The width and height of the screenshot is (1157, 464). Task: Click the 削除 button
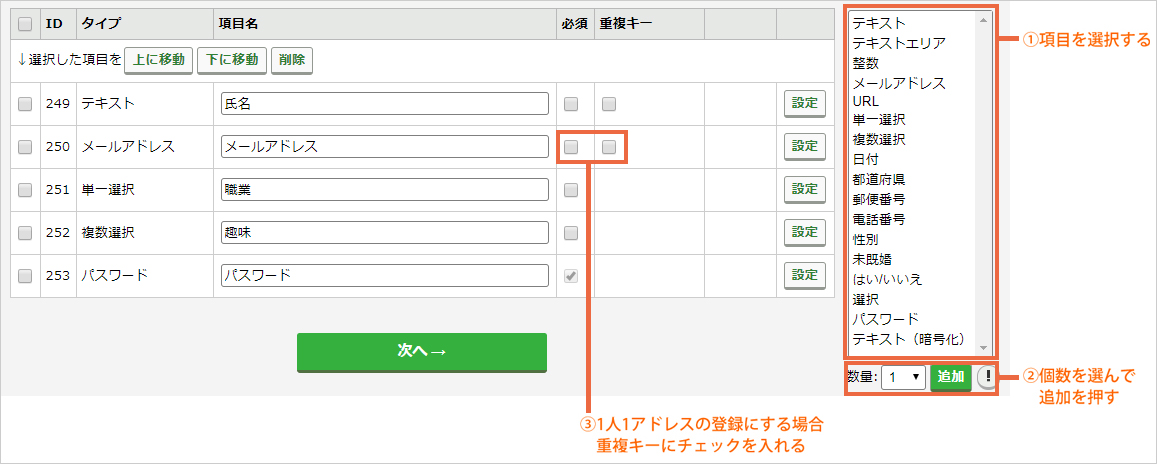pyautogui.click(x=292, y=60)
